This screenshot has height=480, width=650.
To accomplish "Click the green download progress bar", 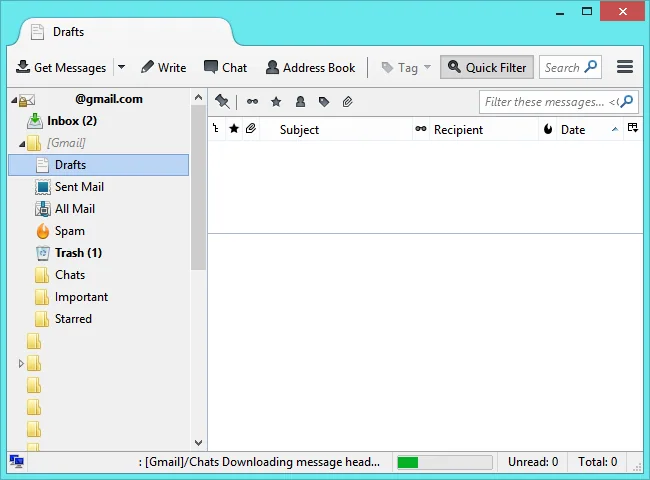I will pyautogui.click(x=444, y=462).
